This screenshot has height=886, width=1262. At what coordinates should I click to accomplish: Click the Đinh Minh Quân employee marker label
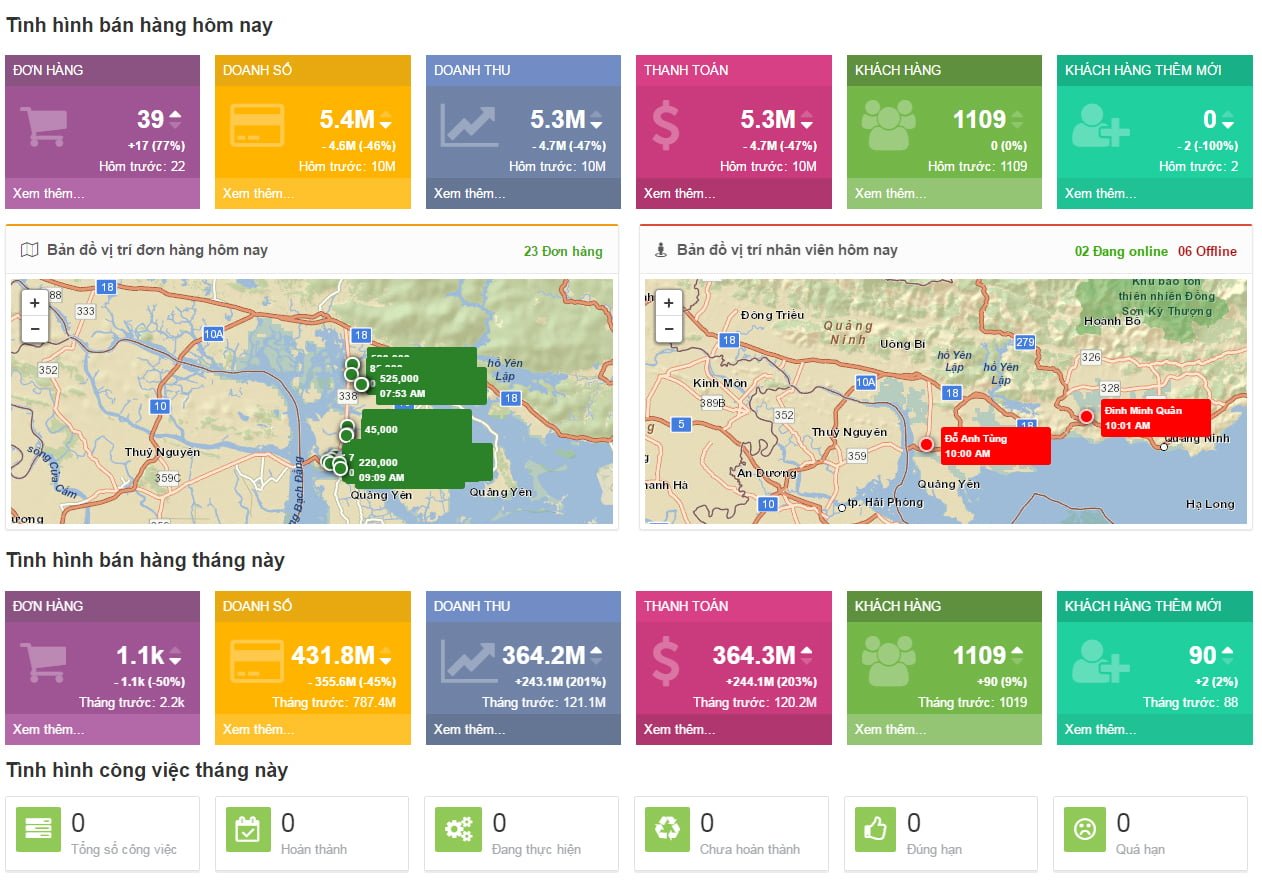pyautogui.click(x=1155, y=417)
